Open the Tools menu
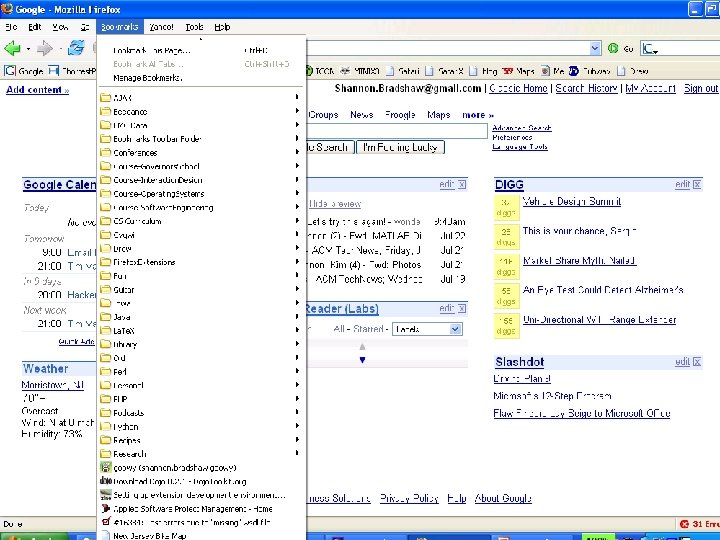 [194, 27]
